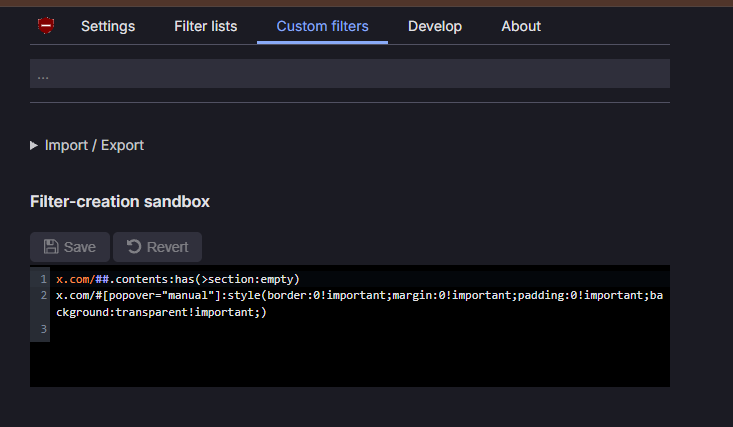Click the wrapped text ckground:transparent!important;)

coord(161,312)
